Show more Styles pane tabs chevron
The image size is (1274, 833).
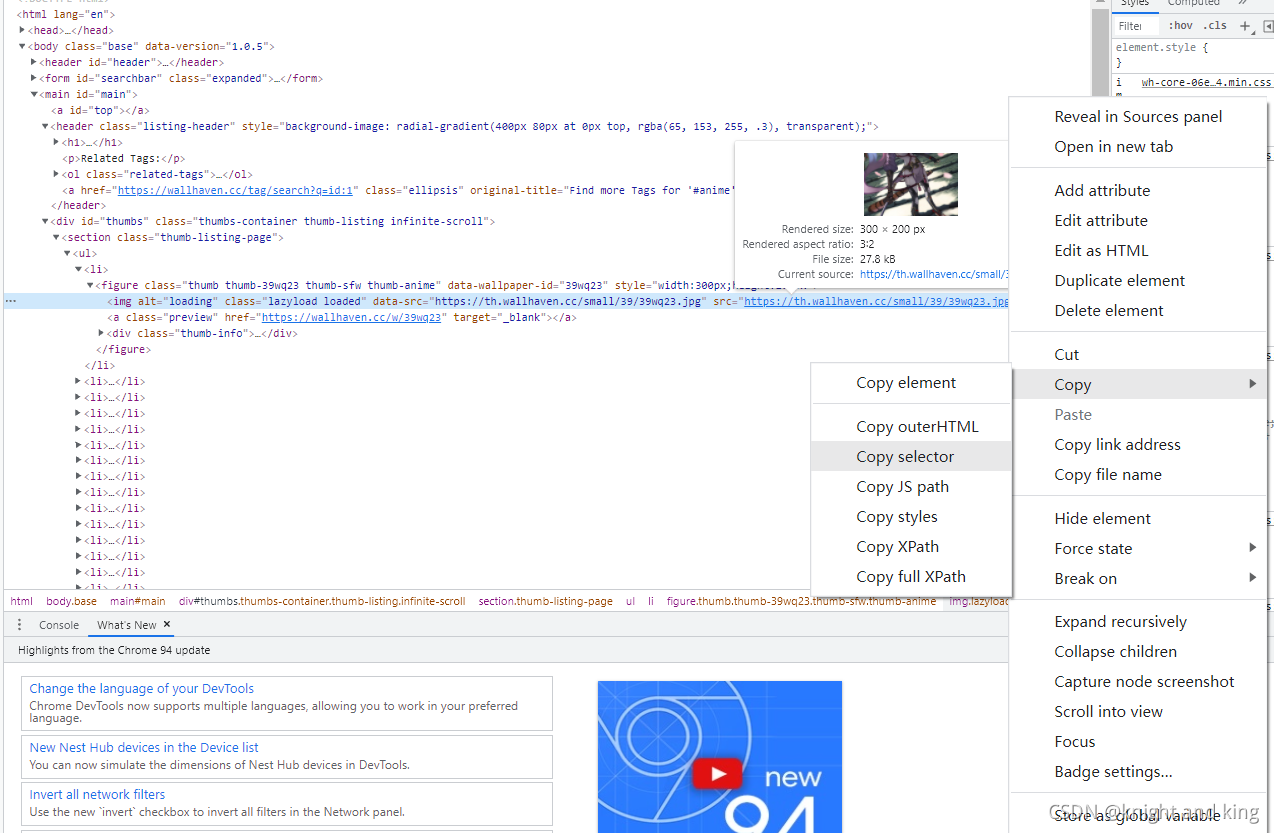[x=1243, y=3]
